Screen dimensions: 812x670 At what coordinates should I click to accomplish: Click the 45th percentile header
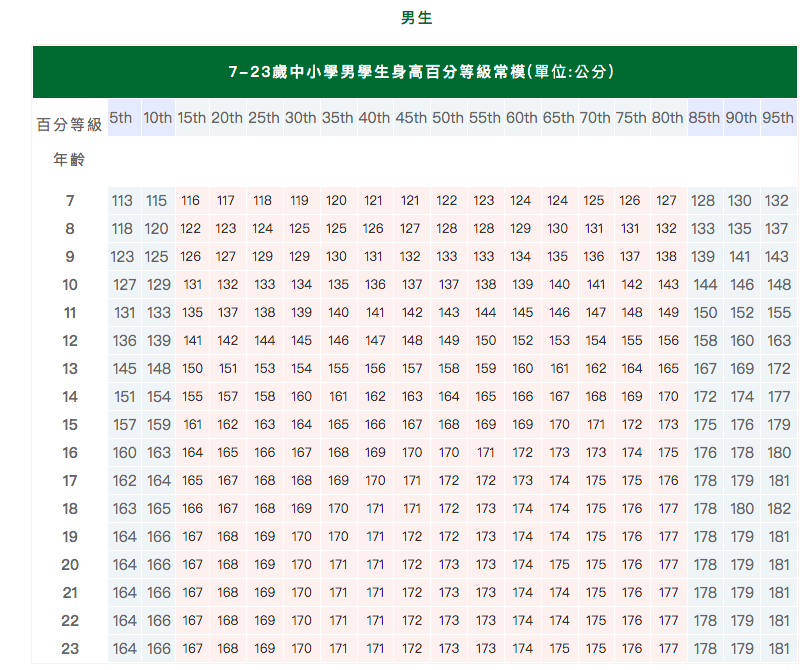411,118
